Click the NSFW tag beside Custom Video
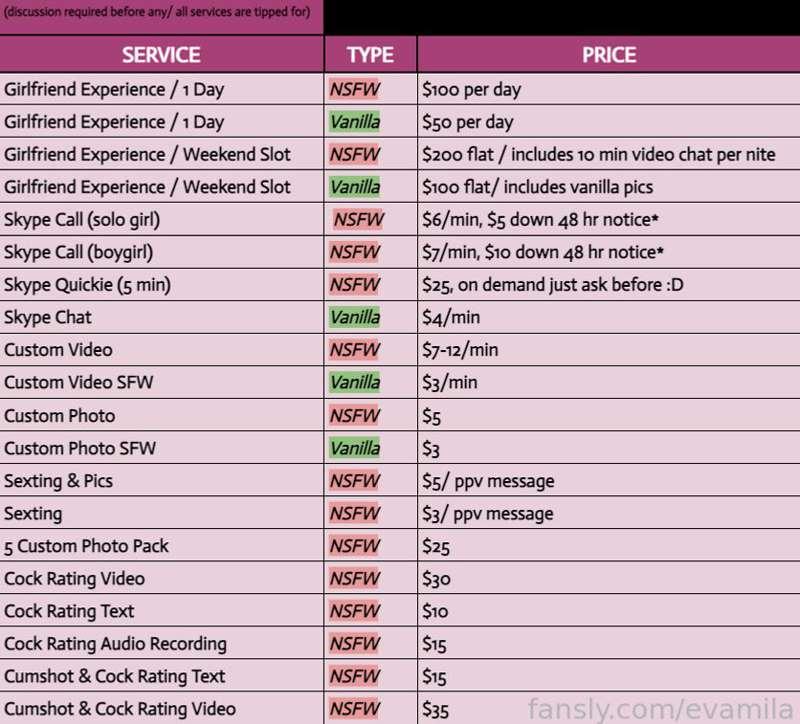 (354, 350)
